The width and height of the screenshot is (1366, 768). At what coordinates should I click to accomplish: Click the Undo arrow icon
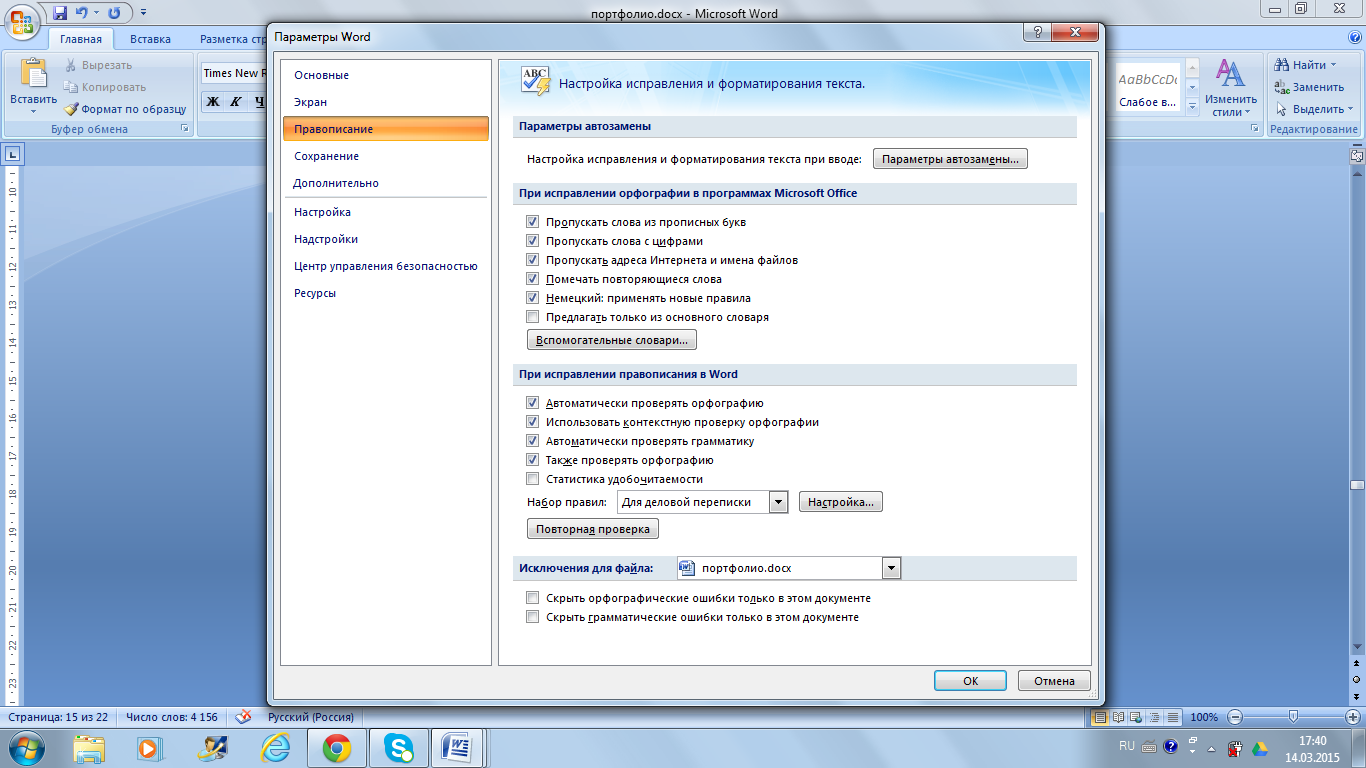point(84,13)
